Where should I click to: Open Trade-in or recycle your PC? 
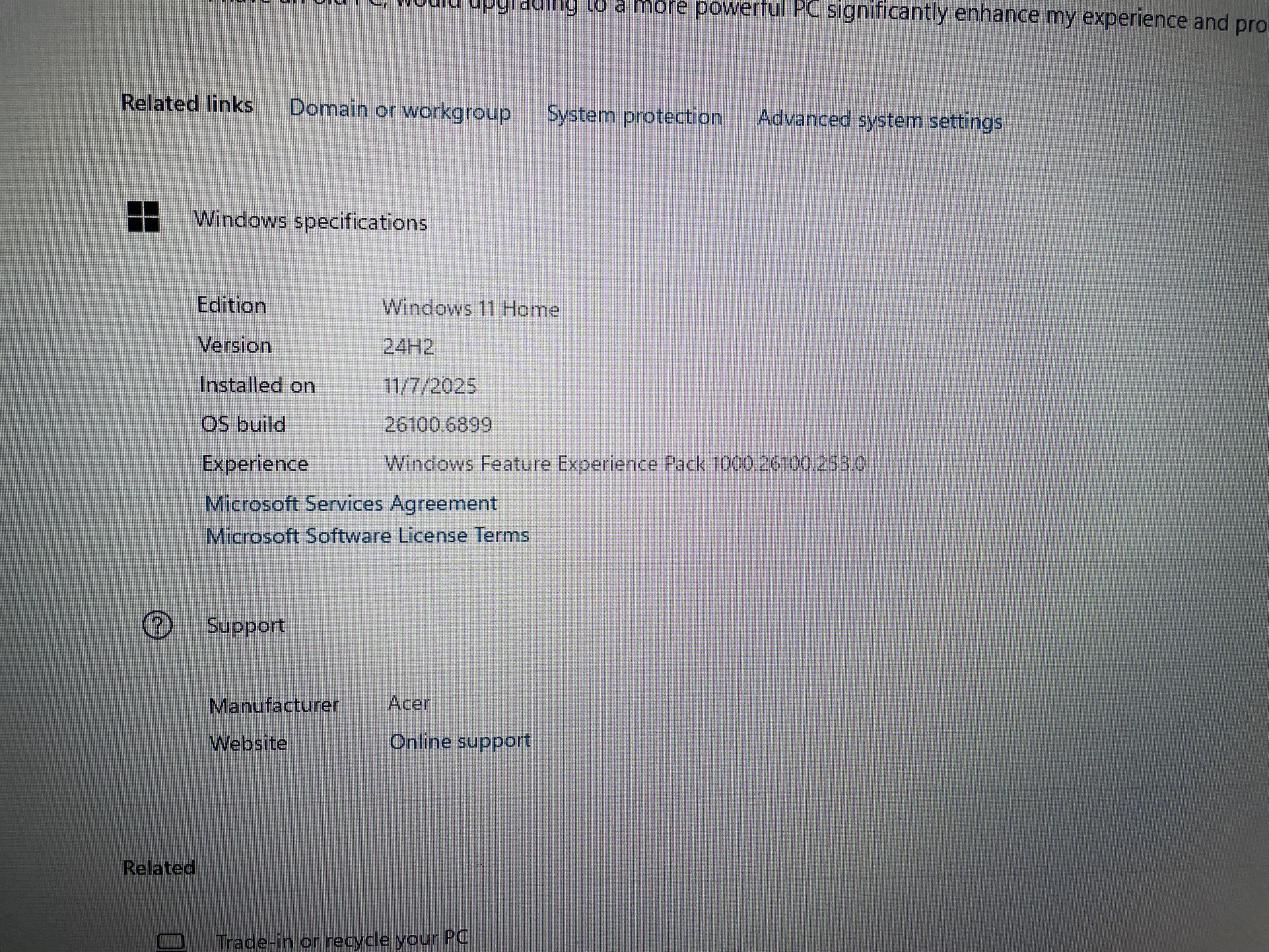(x=341, y=939)
